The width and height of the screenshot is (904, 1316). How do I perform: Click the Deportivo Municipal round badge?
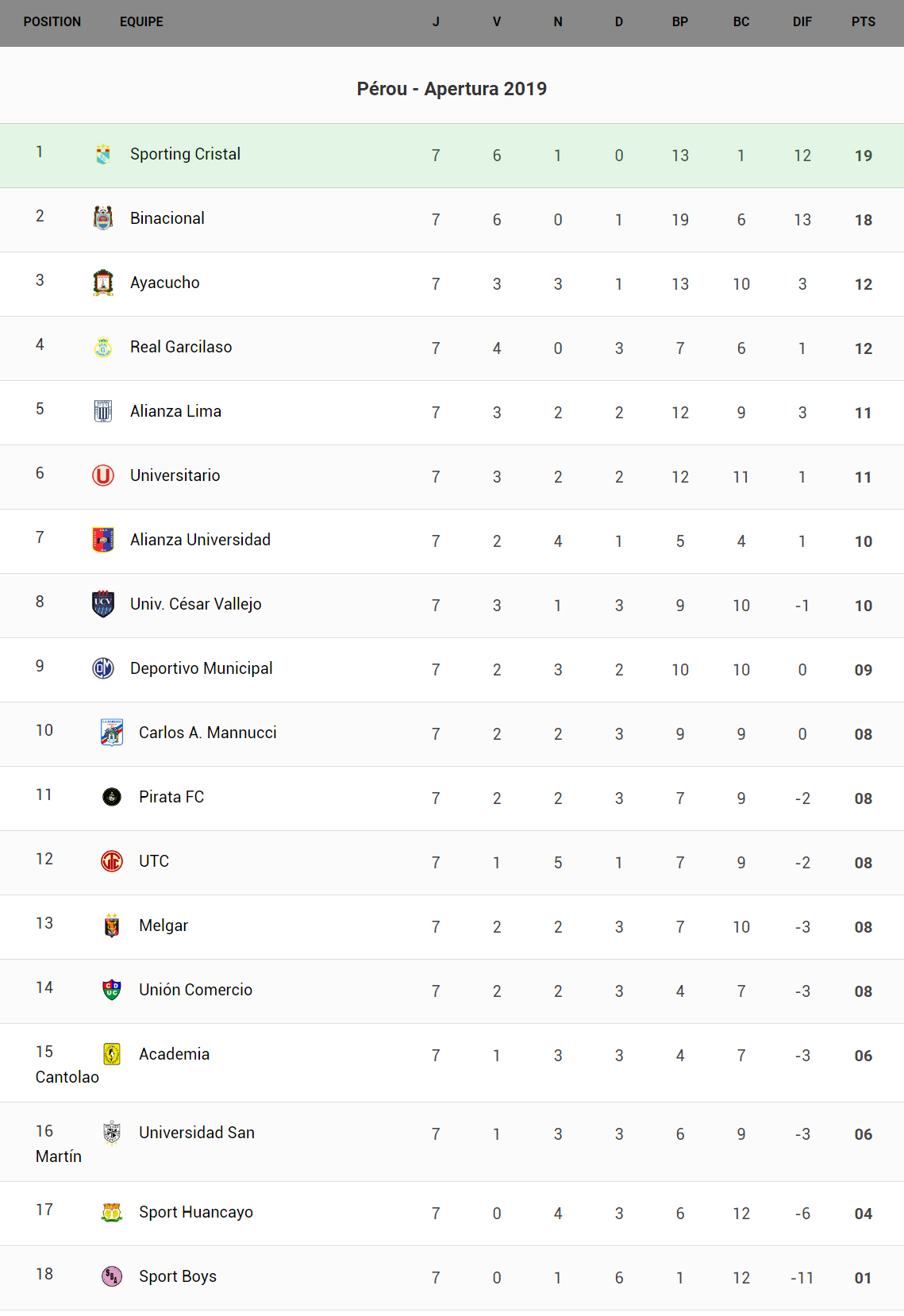103,668
